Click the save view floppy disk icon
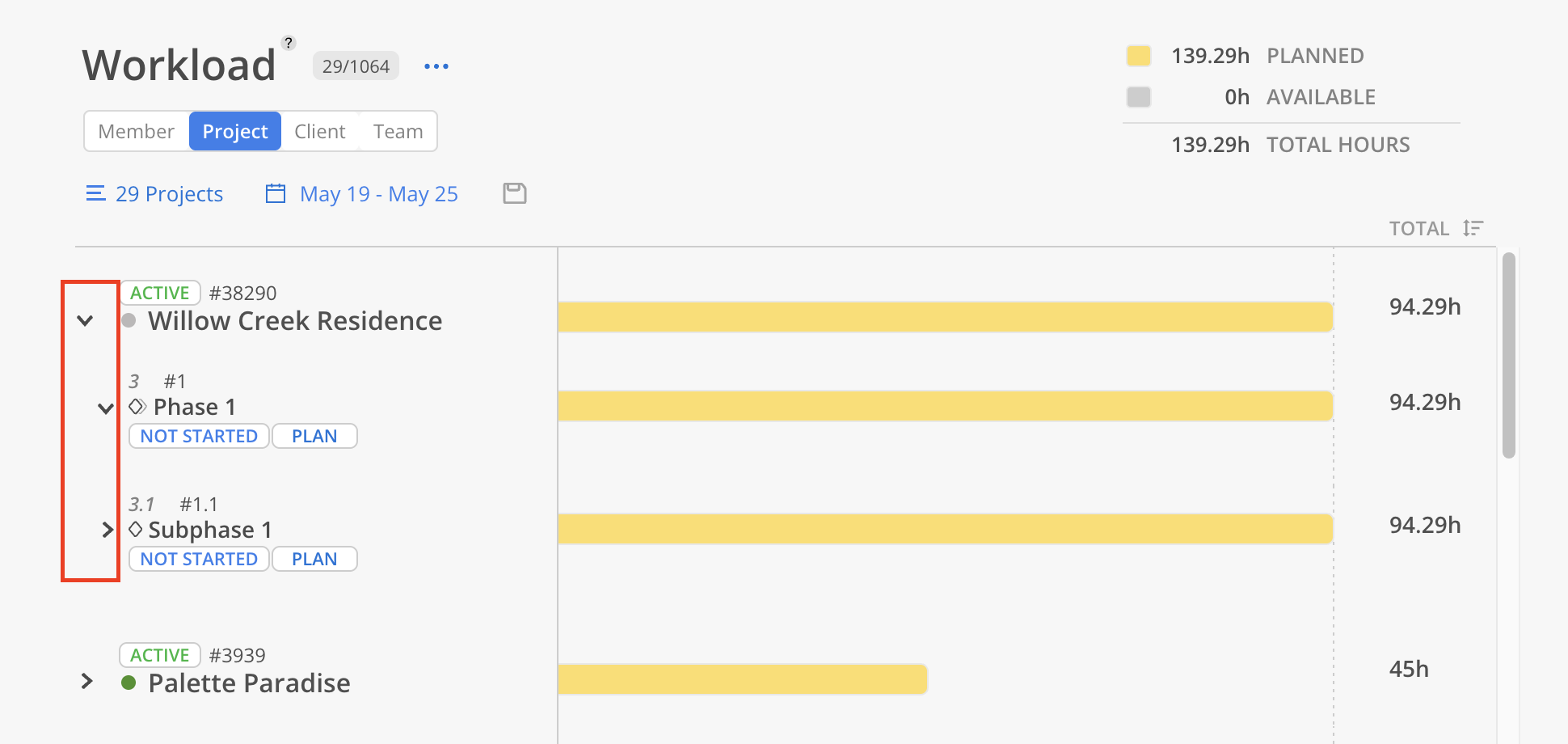 (x=514, y=193)
